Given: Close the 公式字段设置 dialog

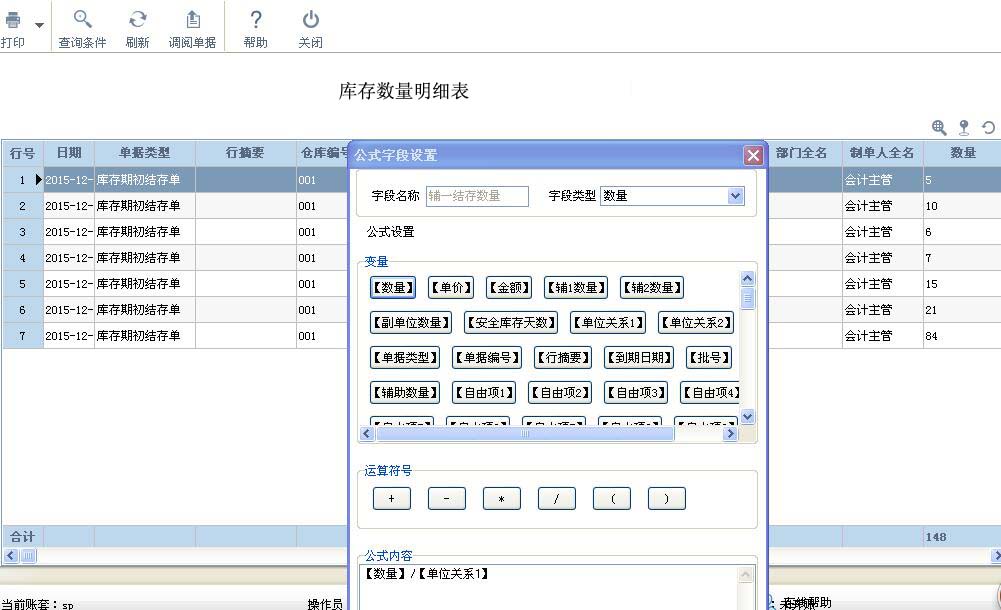Looking at the screenshot, I should 753,155.
